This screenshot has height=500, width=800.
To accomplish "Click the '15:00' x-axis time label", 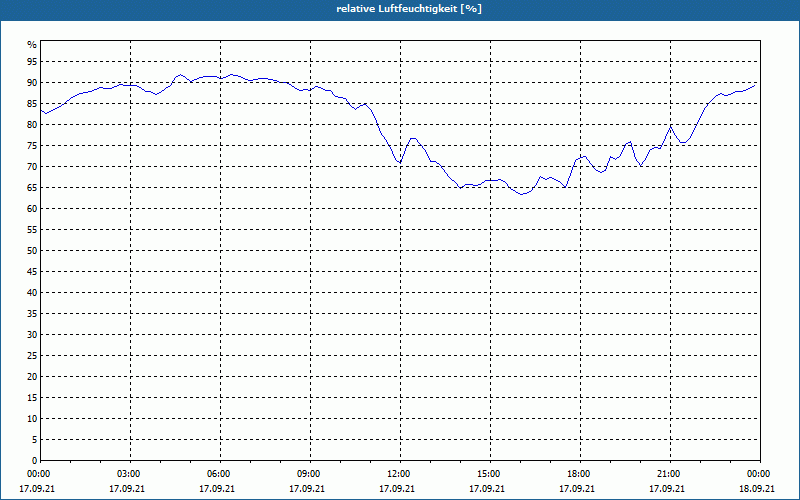I will coord(490,474).
